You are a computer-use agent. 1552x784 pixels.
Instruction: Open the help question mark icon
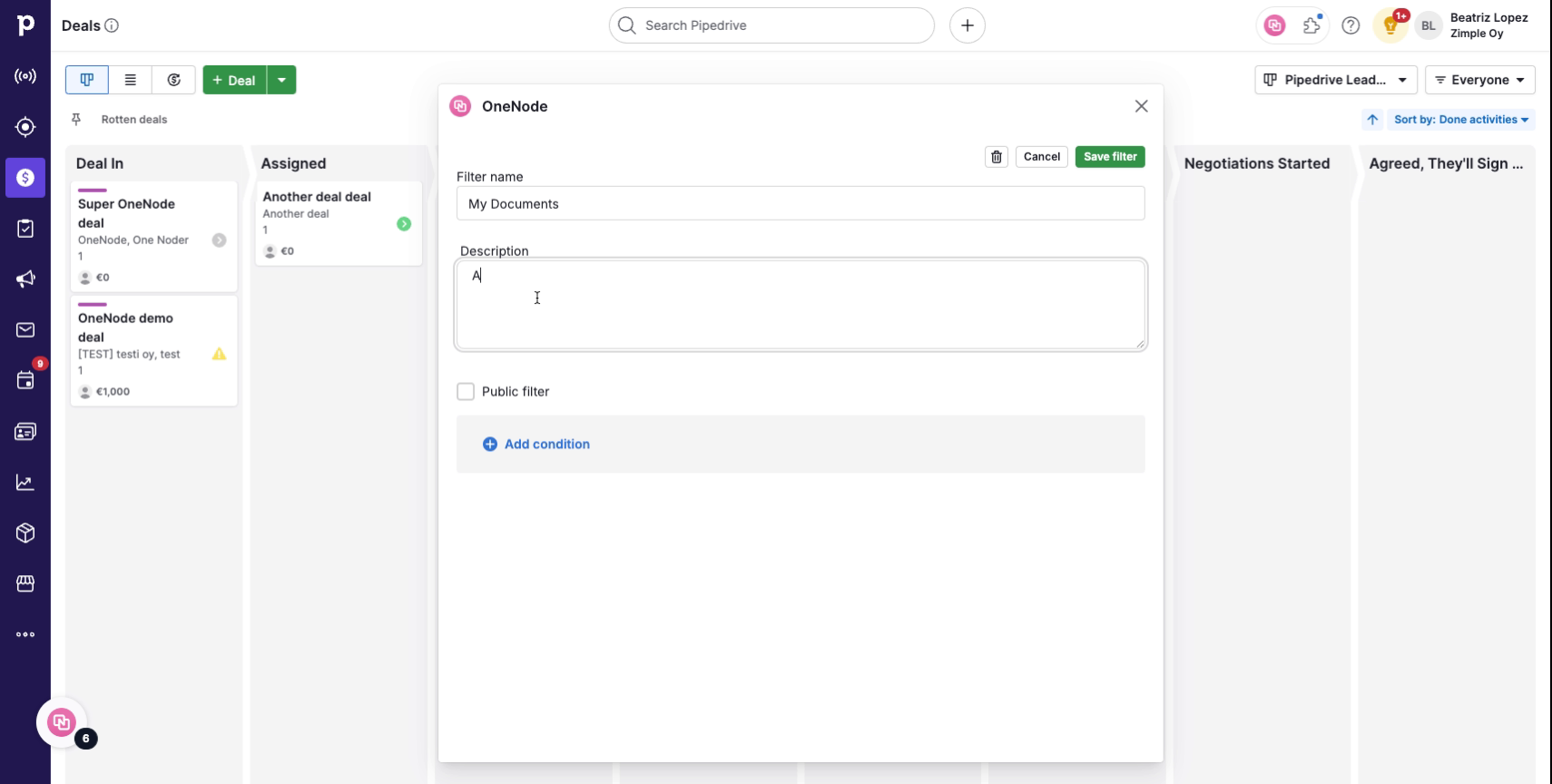coord(1351,25)
